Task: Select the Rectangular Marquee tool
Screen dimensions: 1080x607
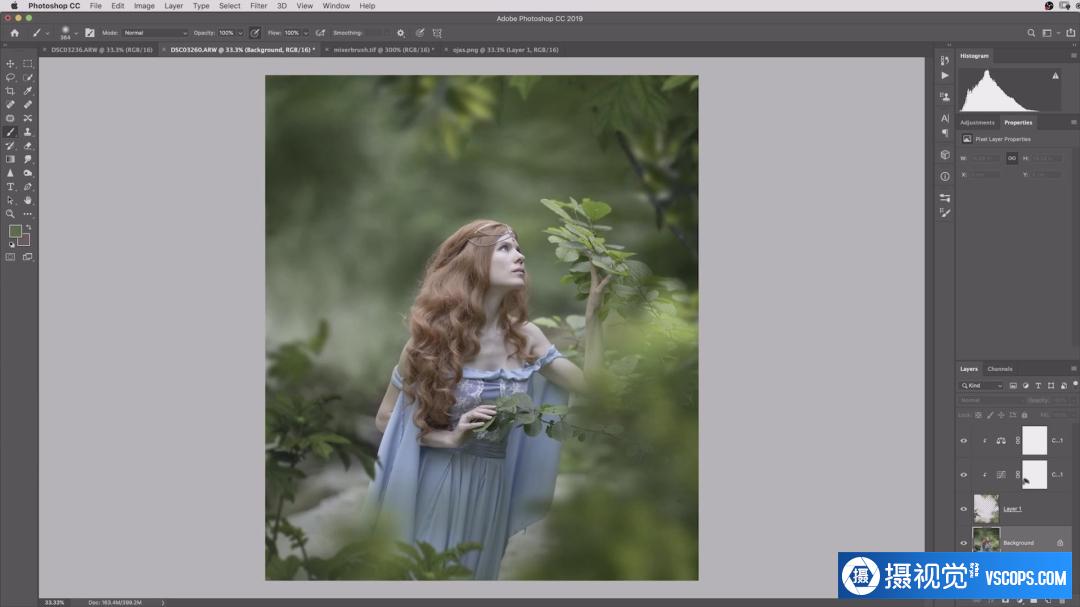Action: click(28, 63)
